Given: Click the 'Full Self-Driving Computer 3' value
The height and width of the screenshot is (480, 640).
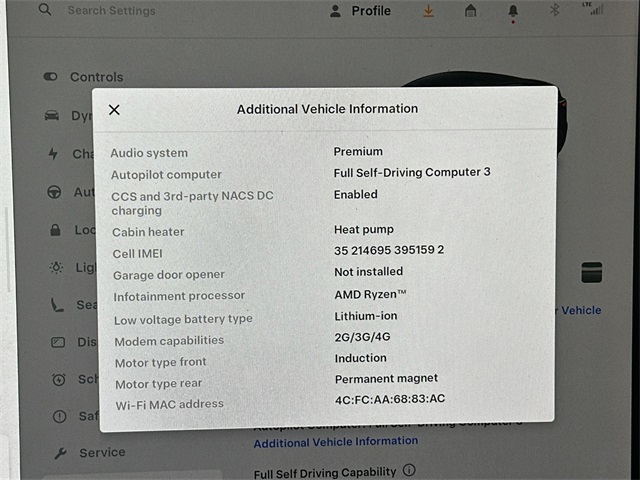Looking at the screenshot, I should tap(412, 173).
